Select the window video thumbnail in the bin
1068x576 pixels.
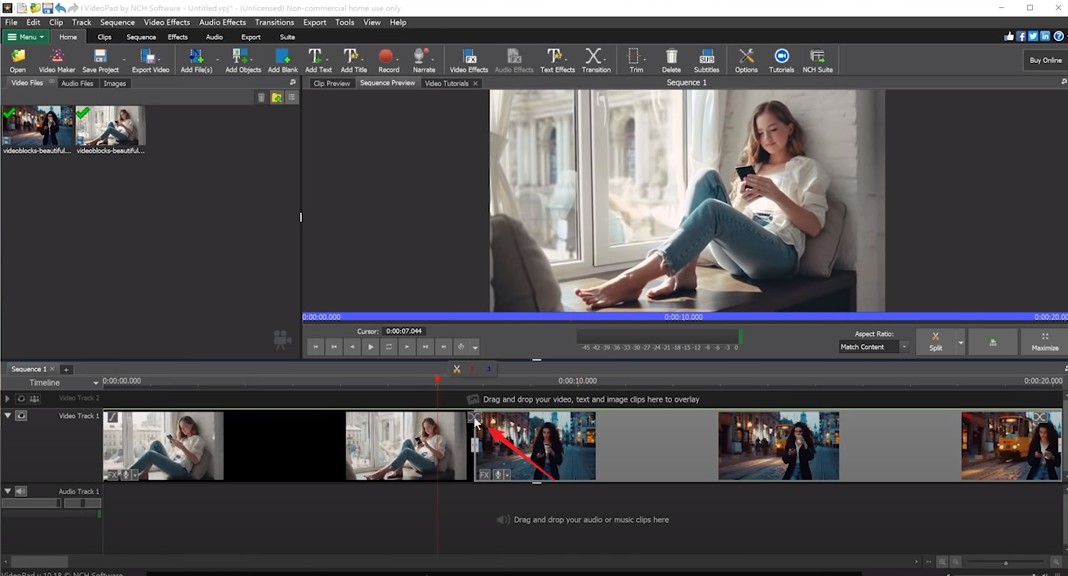pos(110,126)
